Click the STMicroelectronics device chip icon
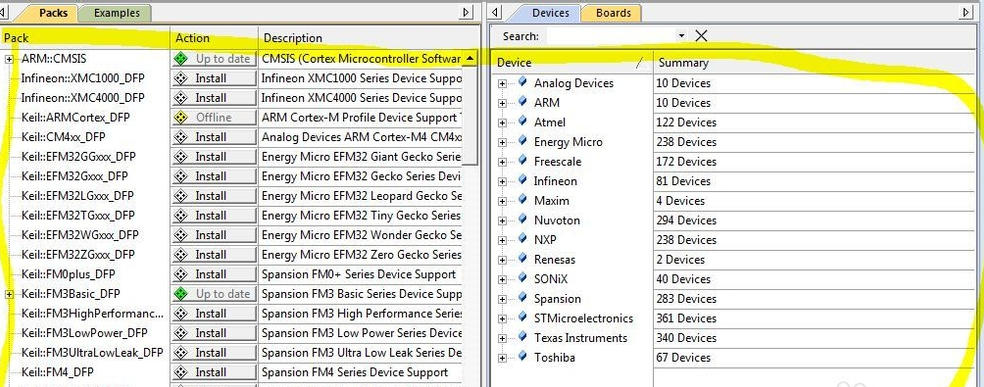This screenshot has height=387, width=984. pyautogui.click(x=522, y=317)
